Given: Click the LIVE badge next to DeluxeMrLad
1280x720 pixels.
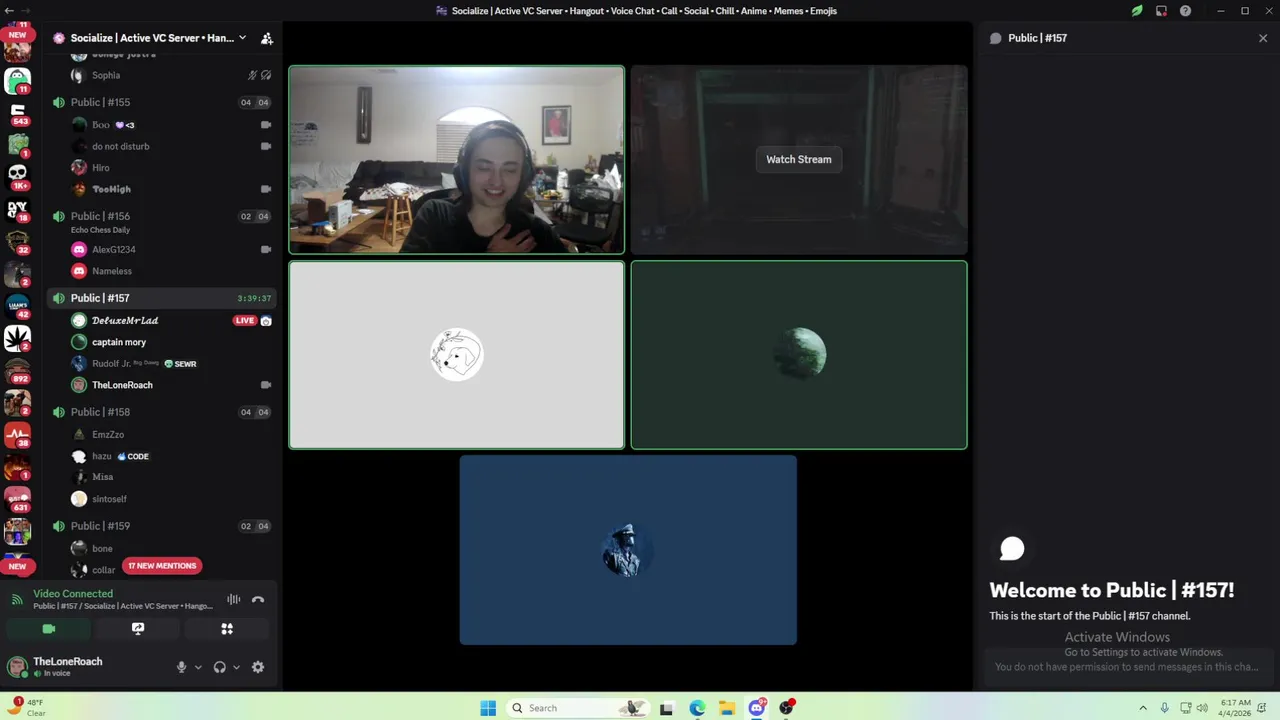Looking at the screenshot, I should [245, 321].
